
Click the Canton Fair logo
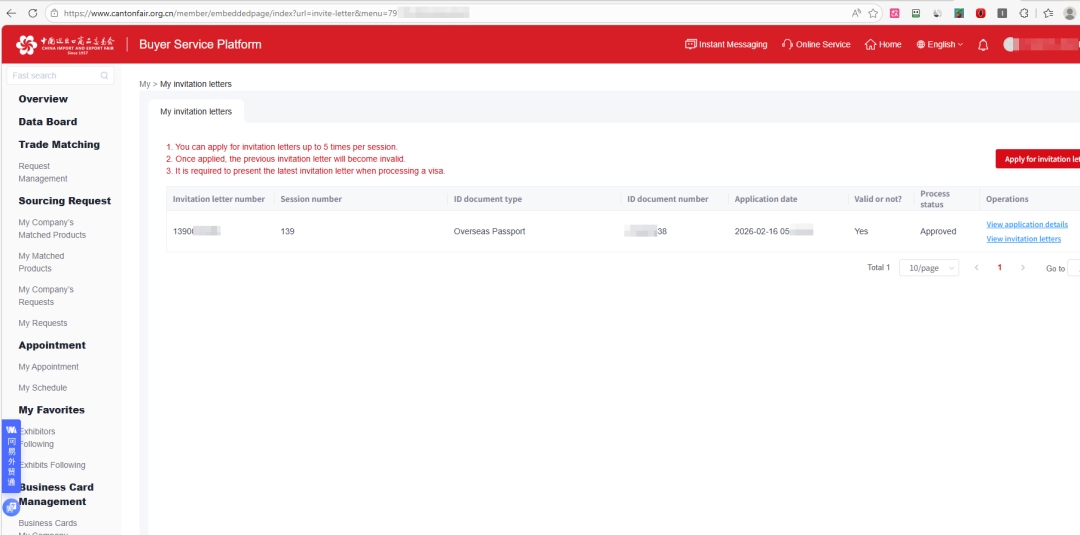pyautogui.click(x=66, y=45)
